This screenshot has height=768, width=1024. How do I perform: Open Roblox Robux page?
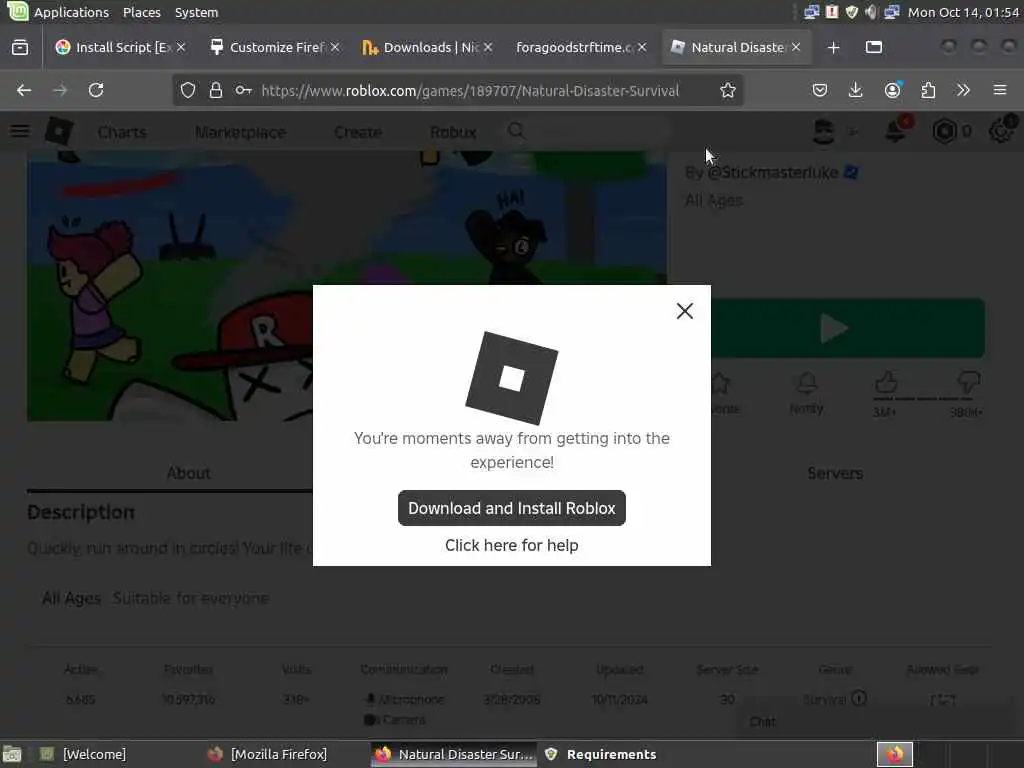[453, 133]
